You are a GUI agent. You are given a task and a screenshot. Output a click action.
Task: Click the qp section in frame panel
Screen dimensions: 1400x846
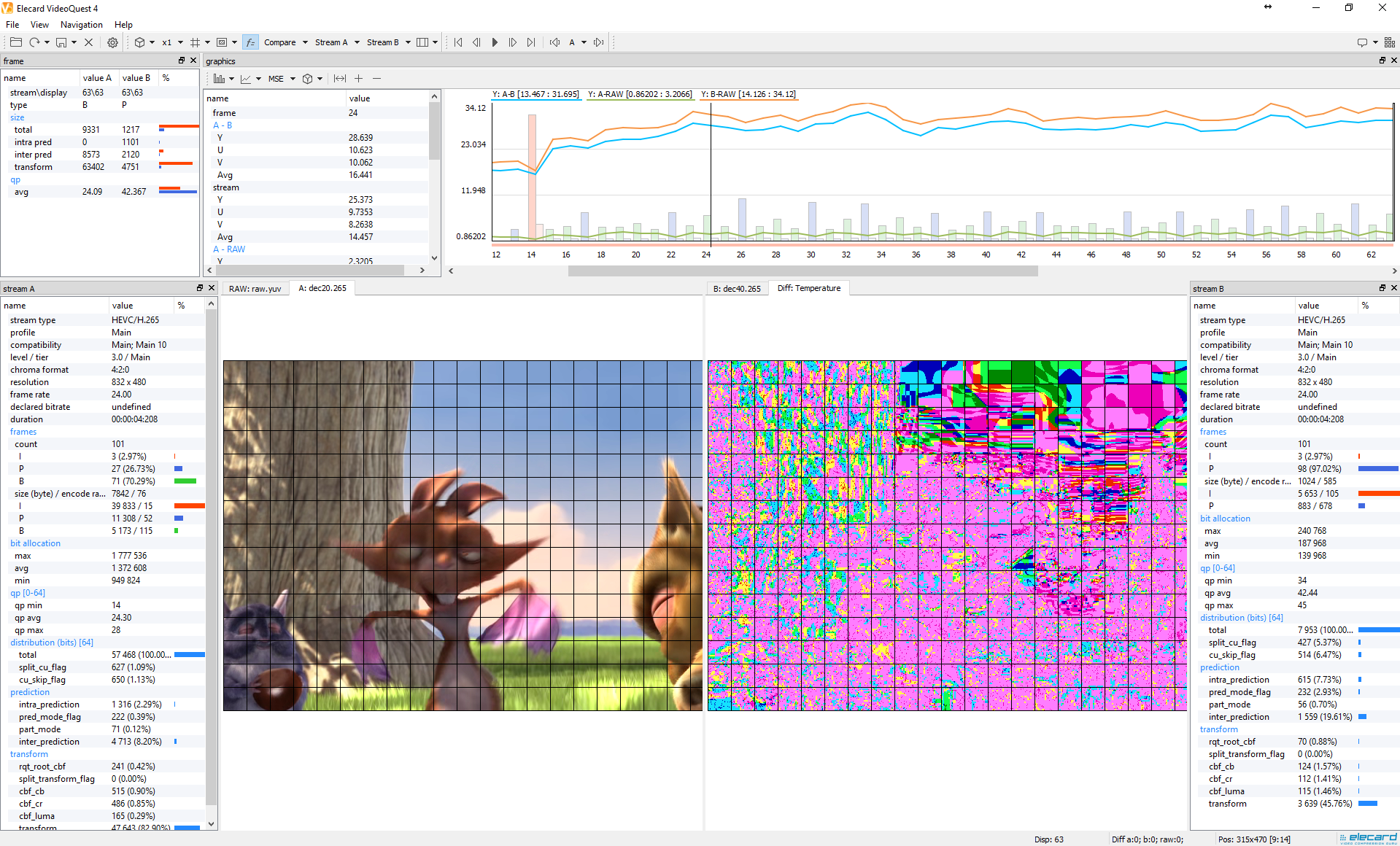(15, 179)
